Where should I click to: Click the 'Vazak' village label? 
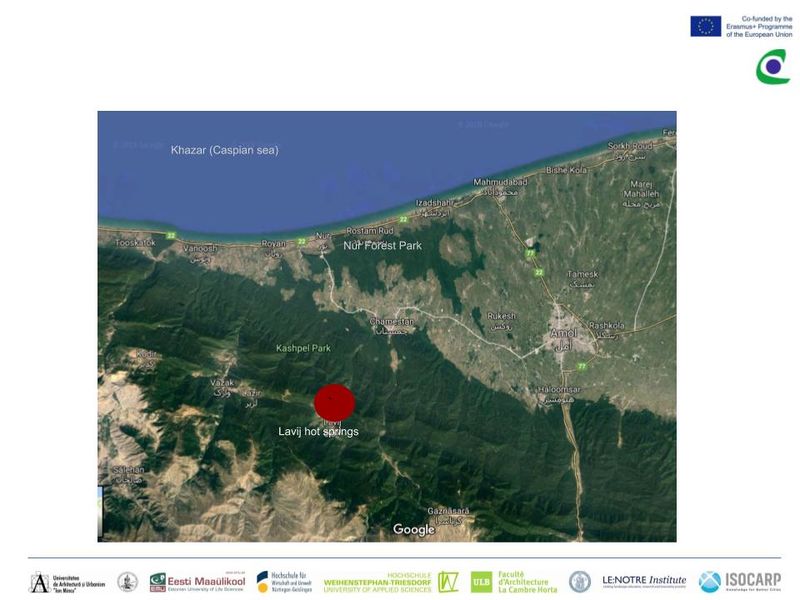point(222,382)
